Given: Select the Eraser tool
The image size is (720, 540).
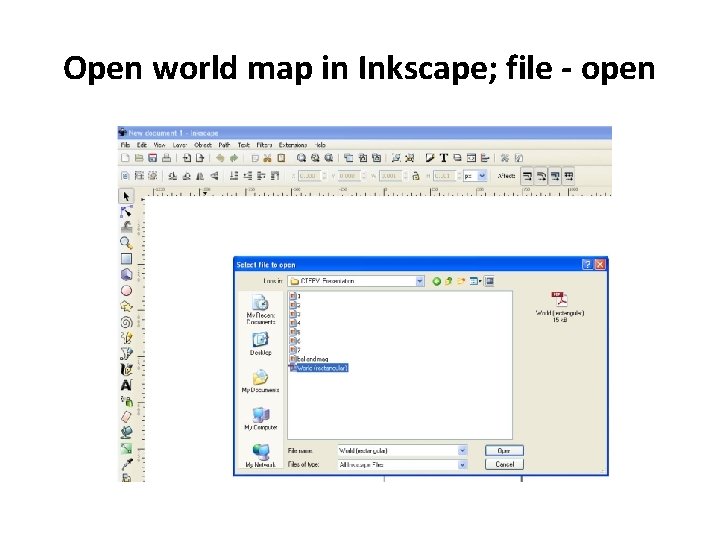Looking at the screenshot, I should click(126, 416).
